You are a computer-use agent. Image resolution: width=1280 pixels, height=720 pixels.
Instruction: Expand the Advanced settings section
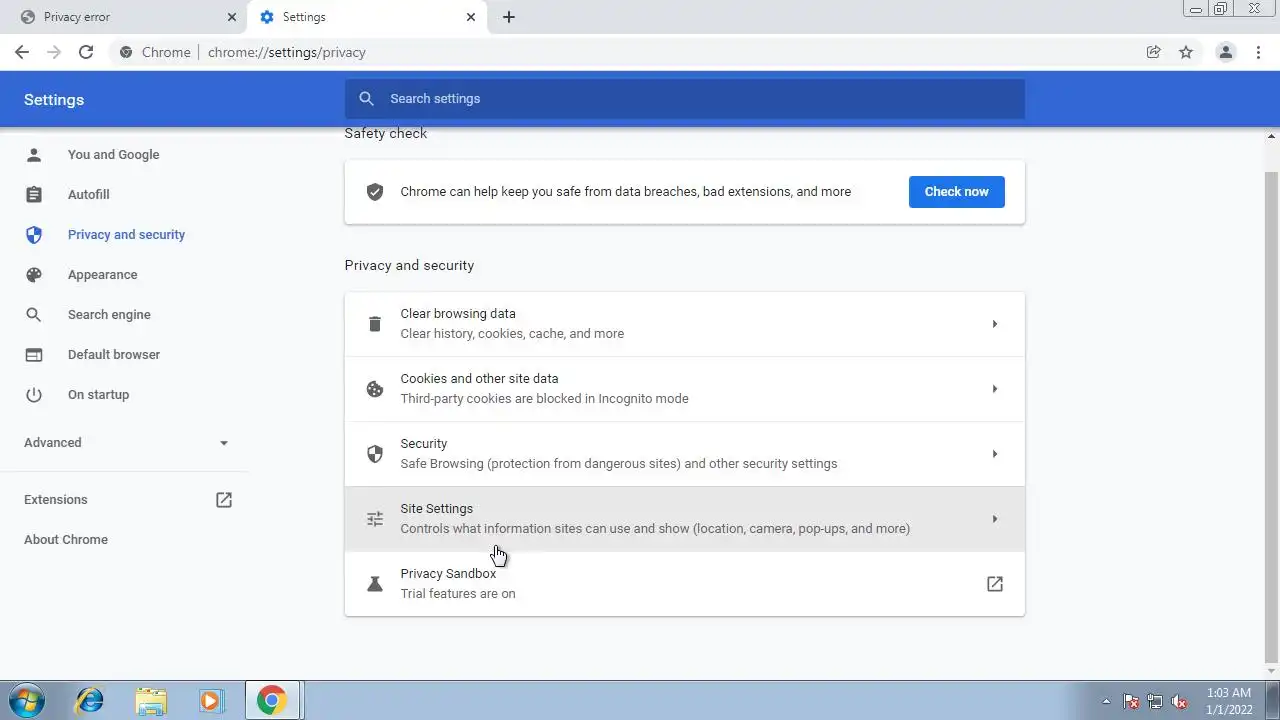[126, 442]
